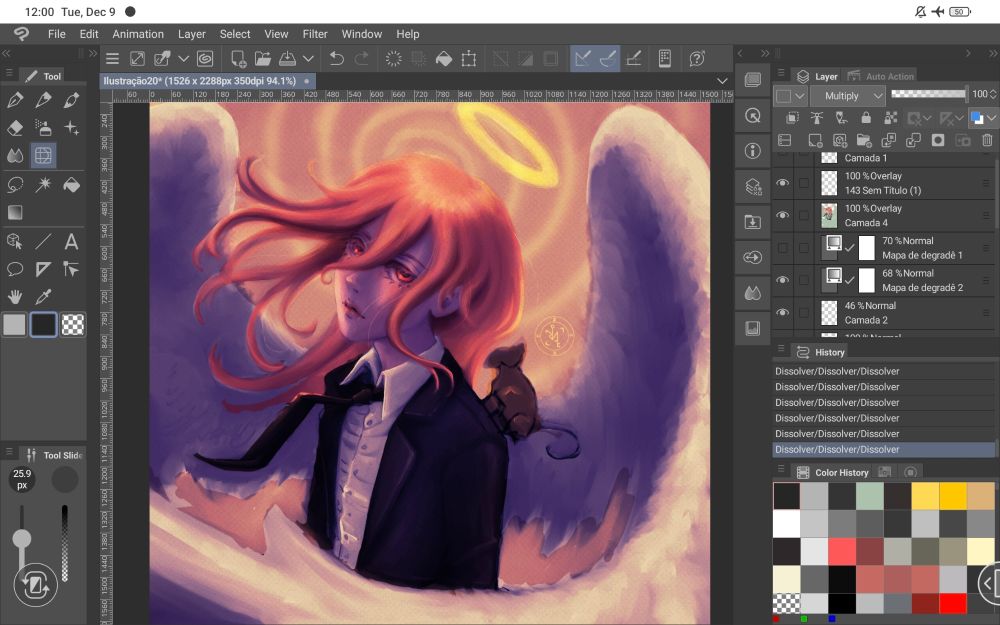Screen dimensions: 1000x625
Task: Expand the save options dropdown arrow
Action: click(x=309, y=59)
